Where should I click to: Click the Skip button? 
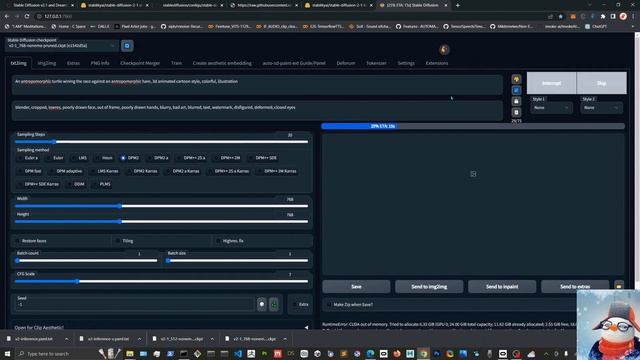point(602,83)
